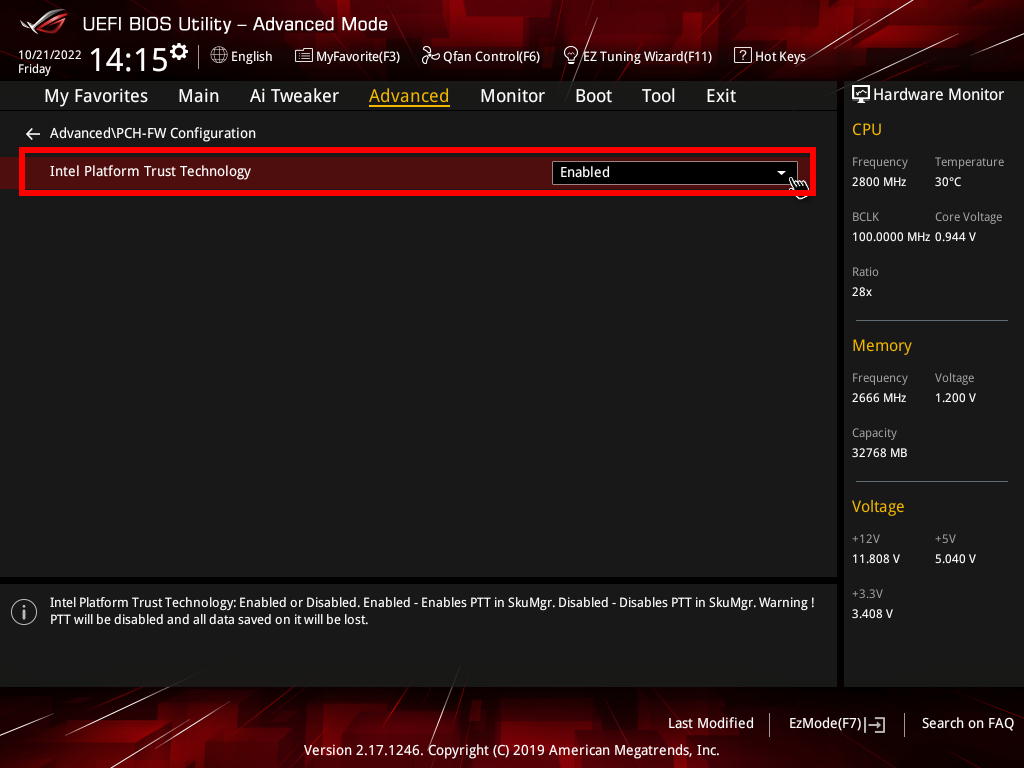Click Last Modified button

point(711,724)
